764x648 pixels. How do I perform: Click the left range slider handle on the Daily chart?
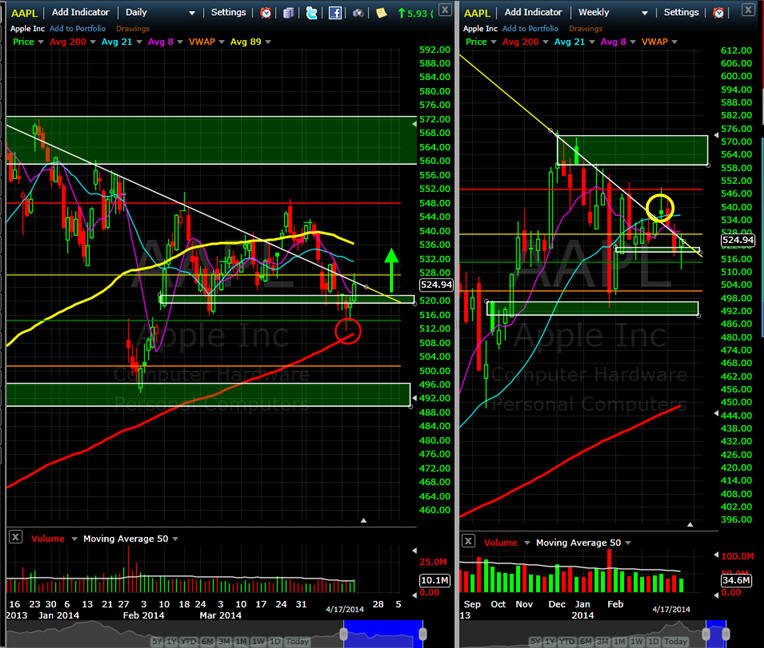(344, 633)
